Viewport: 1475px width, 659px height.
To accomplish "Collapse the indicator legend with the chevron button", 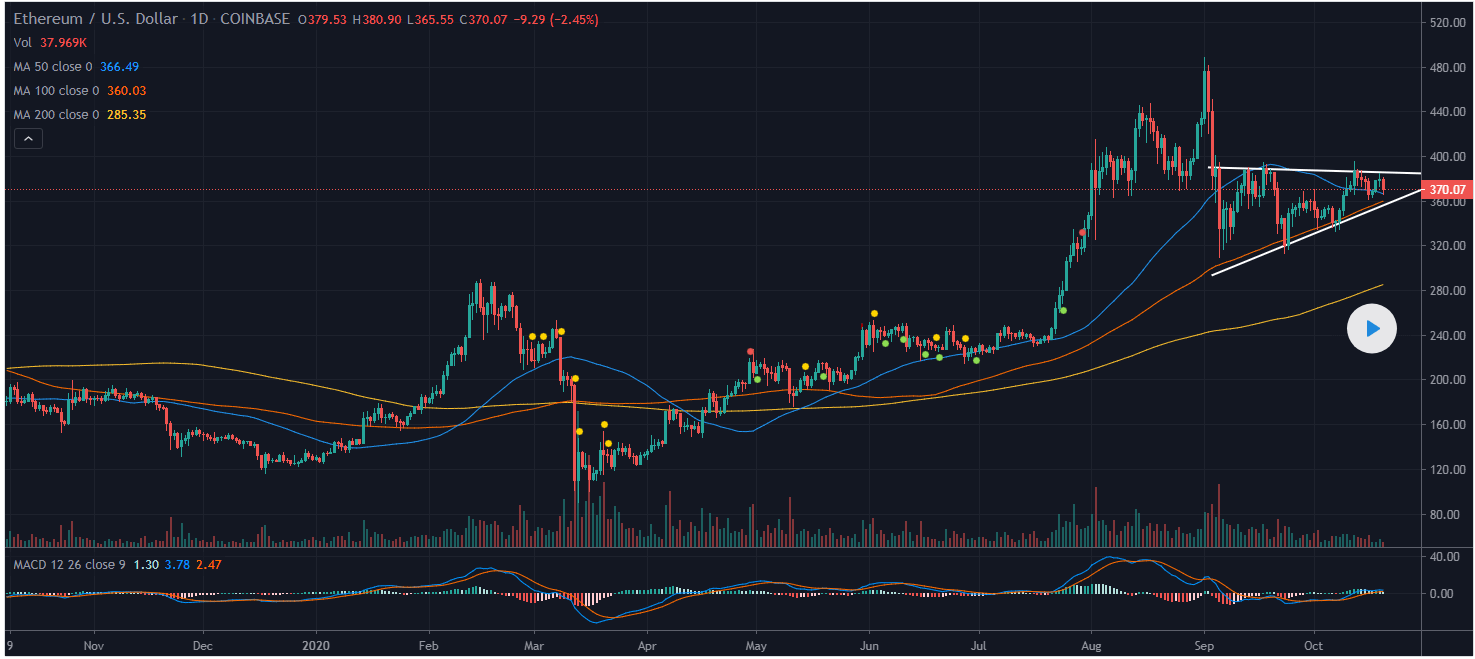I will coord(28,139).
